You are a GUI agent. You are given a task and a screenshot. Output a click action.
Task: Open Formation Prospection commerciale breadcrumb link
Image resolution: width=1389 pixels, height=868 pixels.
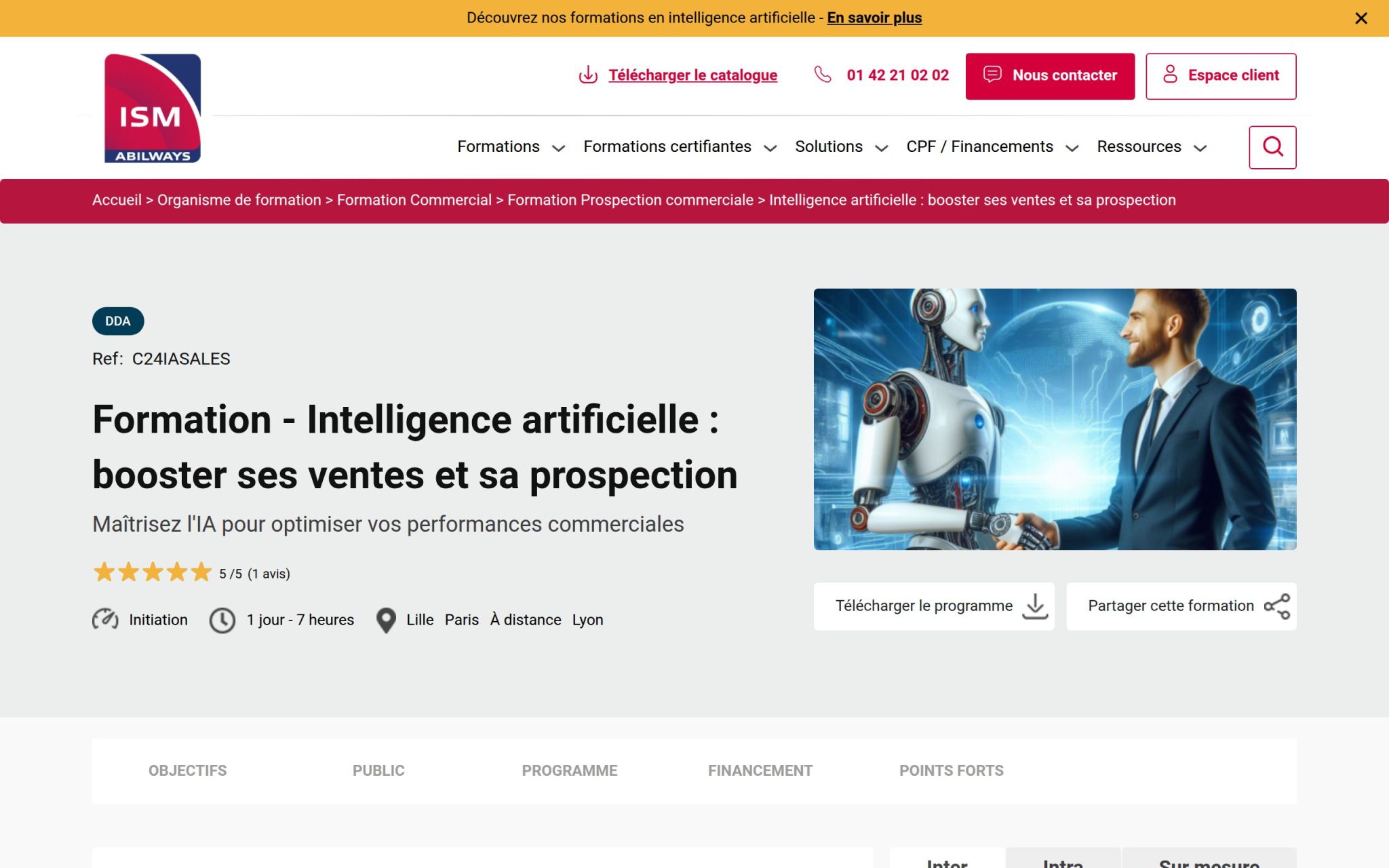pyautogui.click(x=630, y=200)
